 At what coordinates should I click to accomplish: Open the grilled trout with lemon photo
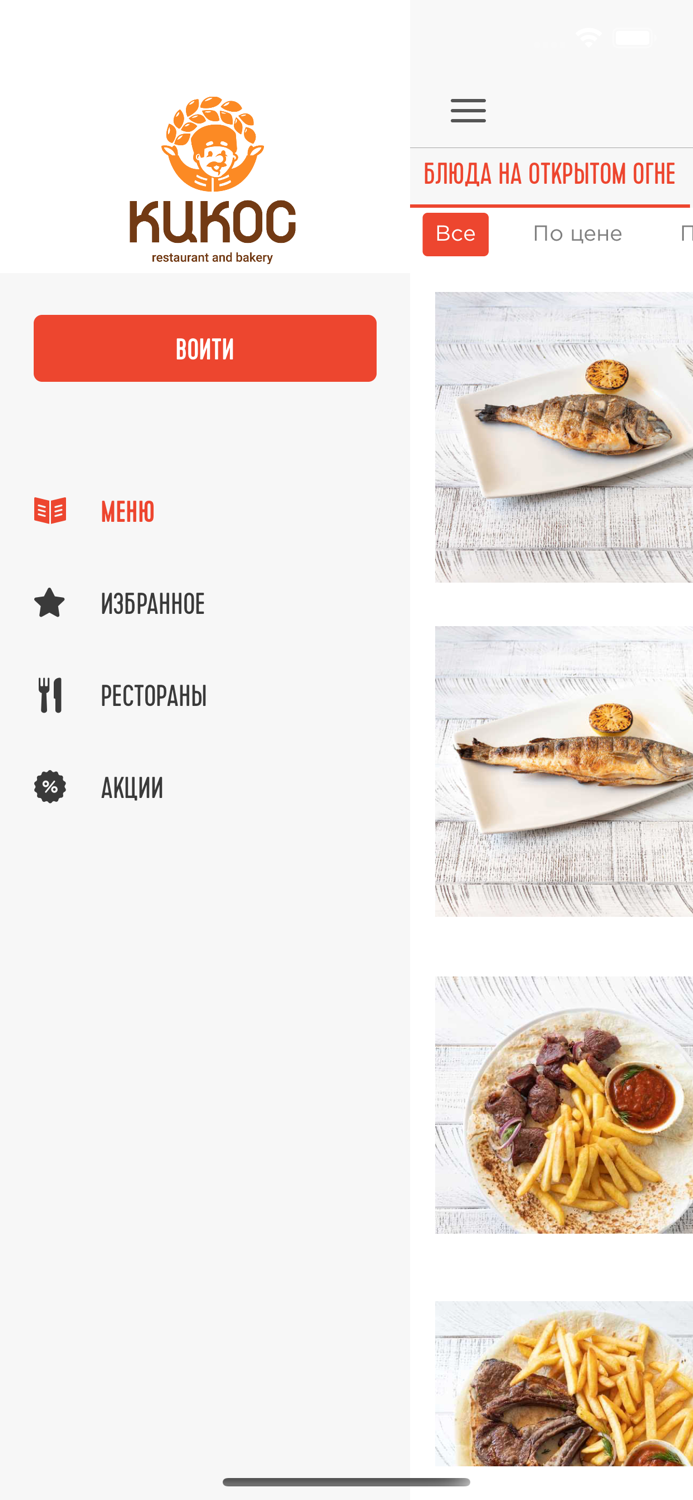point(564,771)
